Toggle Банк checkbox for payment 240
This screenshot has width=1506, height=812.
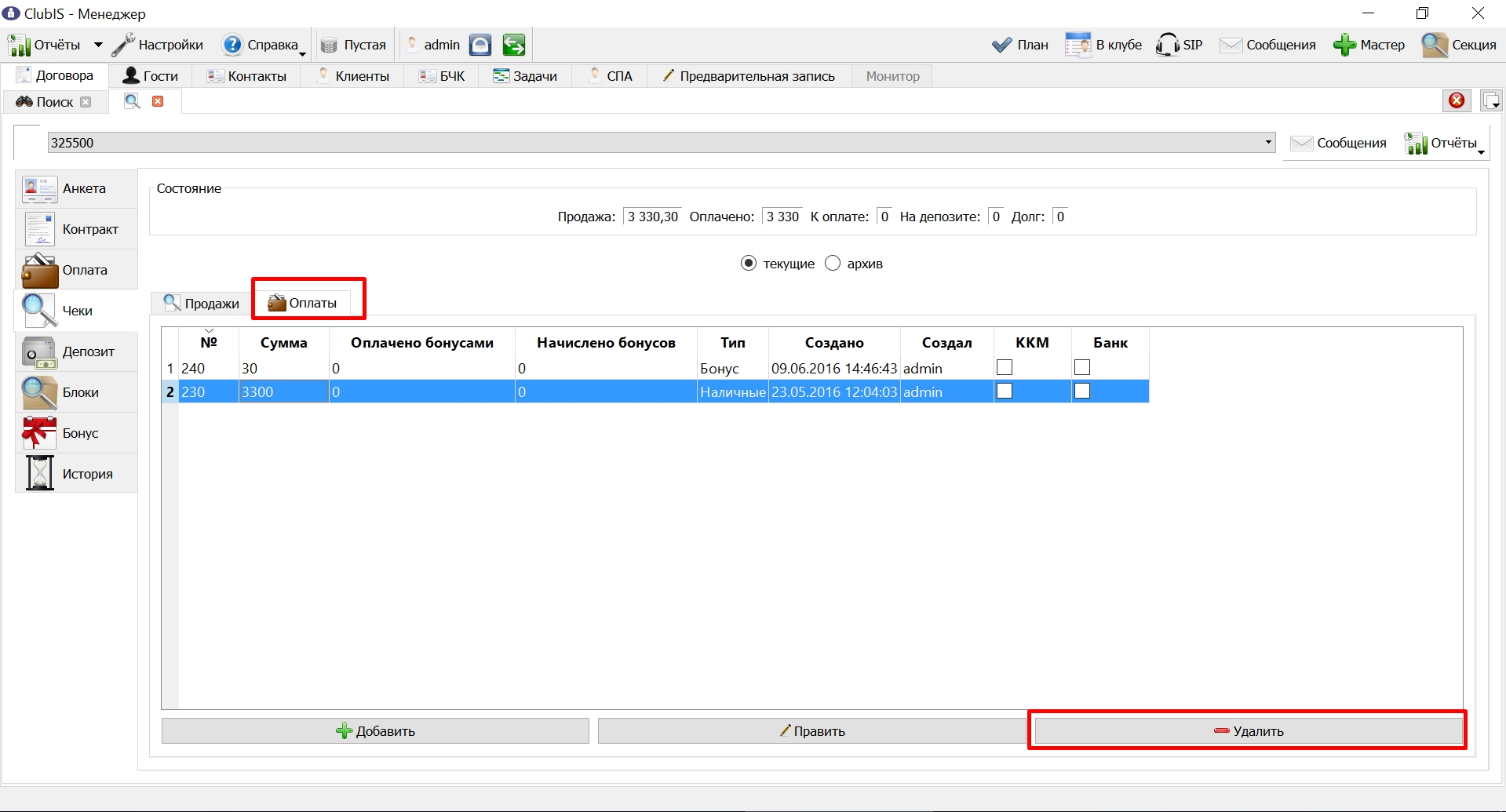(1082, 367)
